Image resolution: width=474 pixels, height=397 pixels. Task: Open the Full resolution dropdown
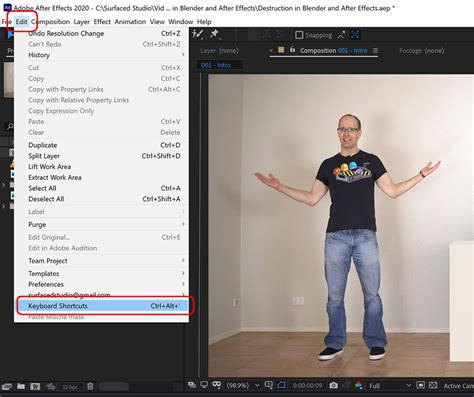[390, 386]
